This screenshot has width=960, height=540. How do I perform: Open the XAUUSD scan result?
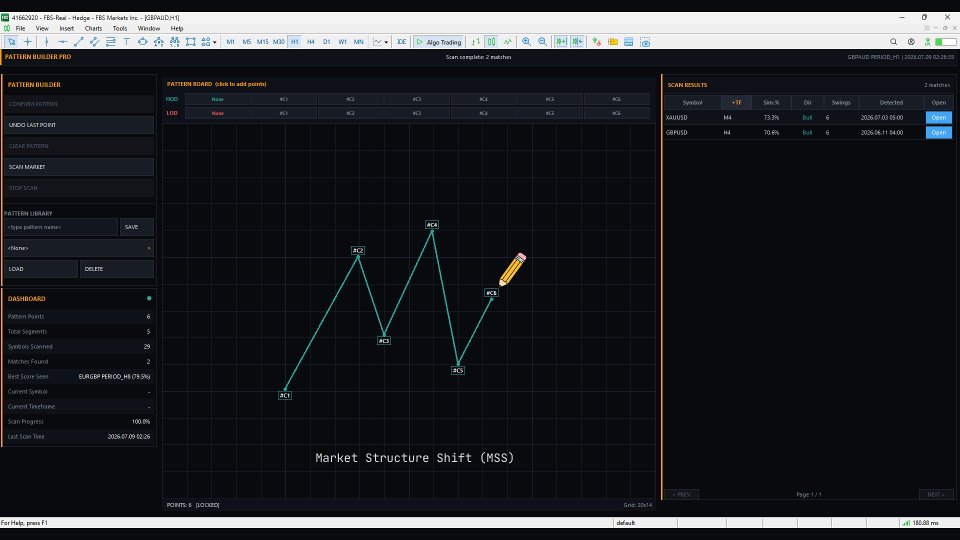pos(938,118)
